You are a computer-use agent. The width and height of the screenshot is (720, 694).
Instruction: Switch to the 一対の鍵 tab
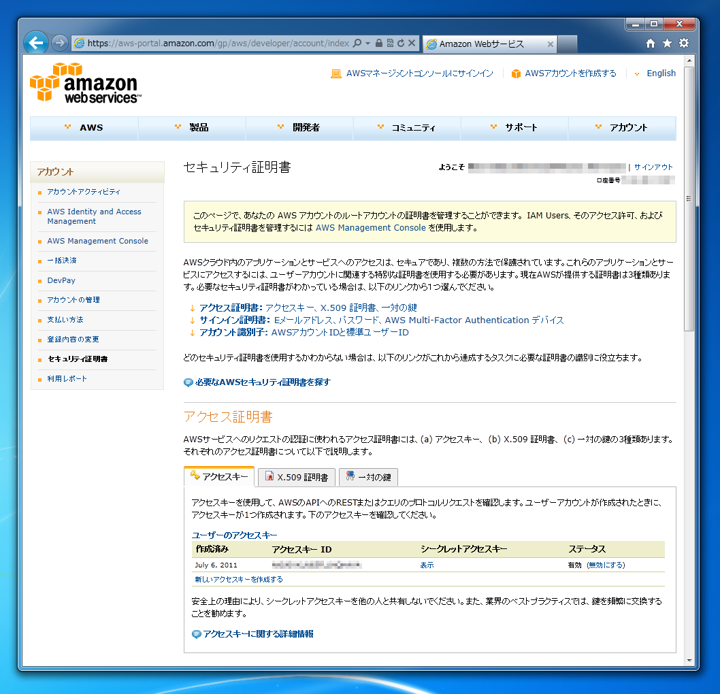(x=368, y=477)
